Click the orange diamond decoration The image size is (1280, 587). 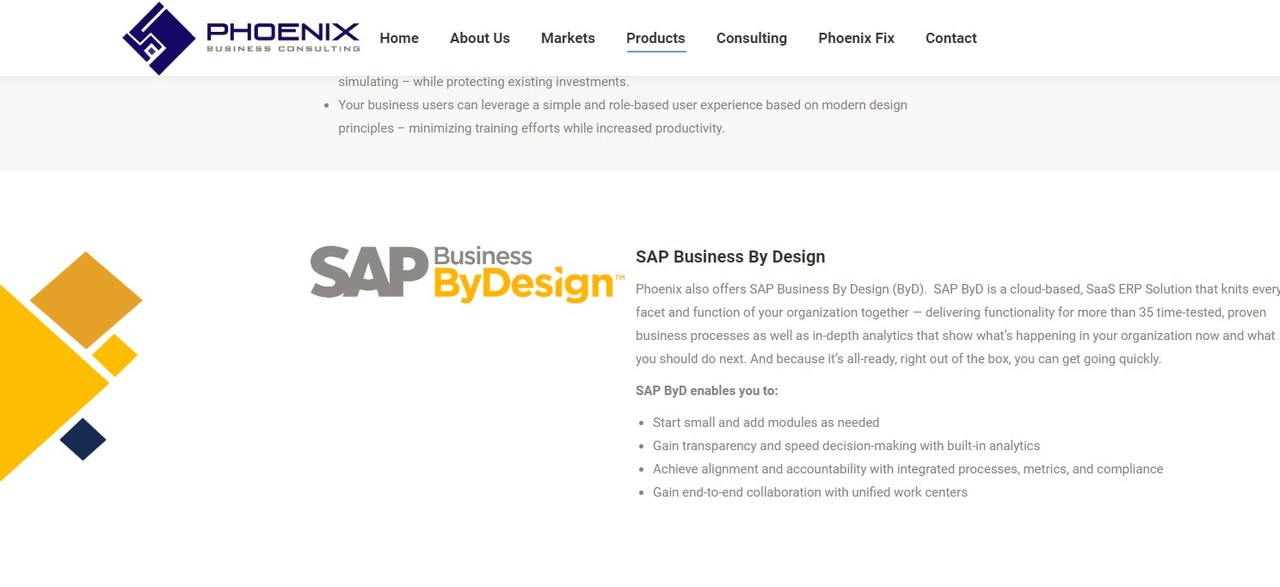(x=86, y=300)
